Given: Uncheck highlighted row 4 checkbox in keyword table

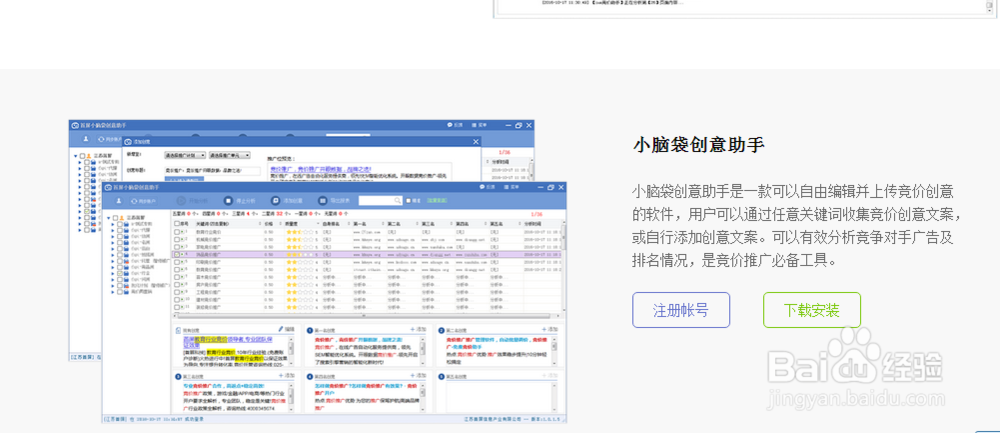Looking at the screenshot, I should 177,254.
